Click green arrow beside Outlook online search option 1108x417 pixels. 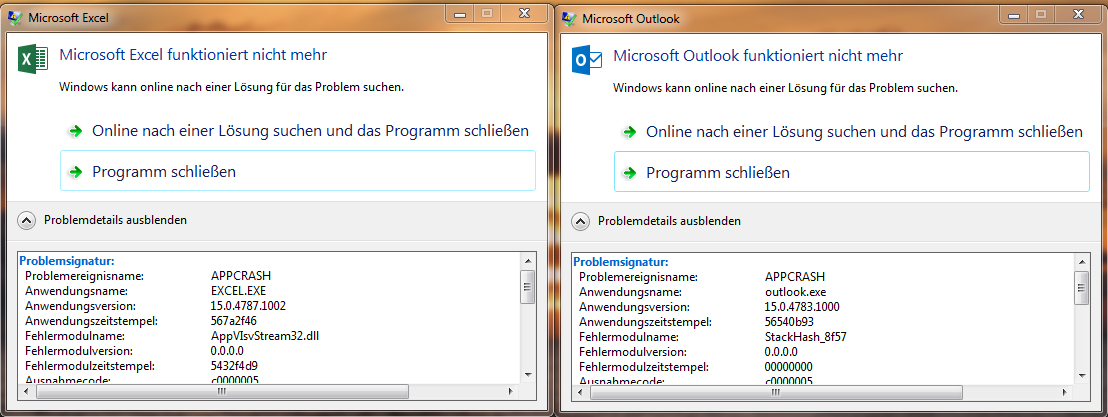(628, 132)
